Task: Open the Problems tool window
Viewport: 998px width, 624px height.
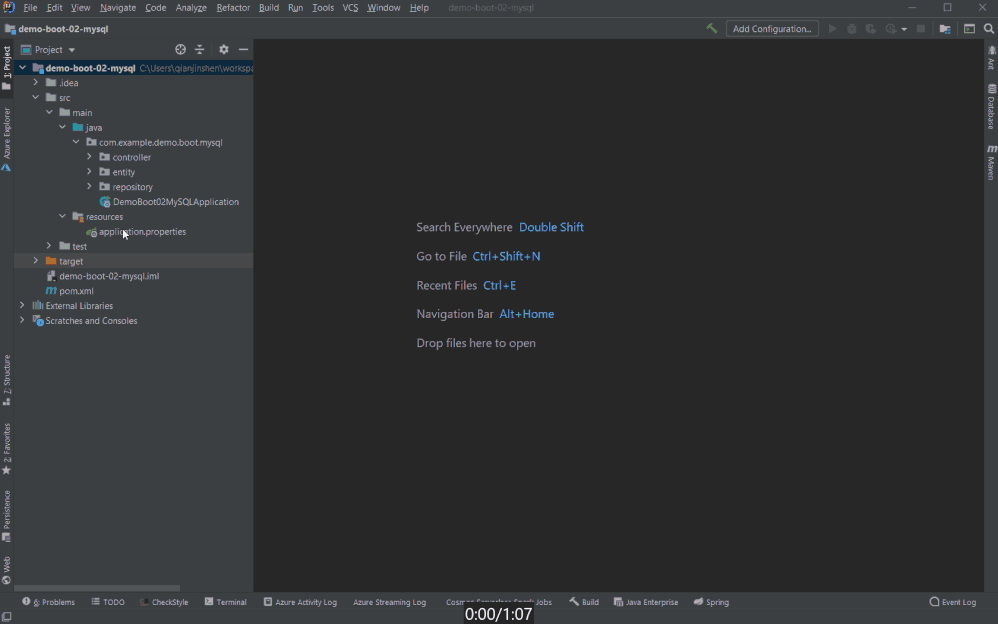Action: pos(48,602)
